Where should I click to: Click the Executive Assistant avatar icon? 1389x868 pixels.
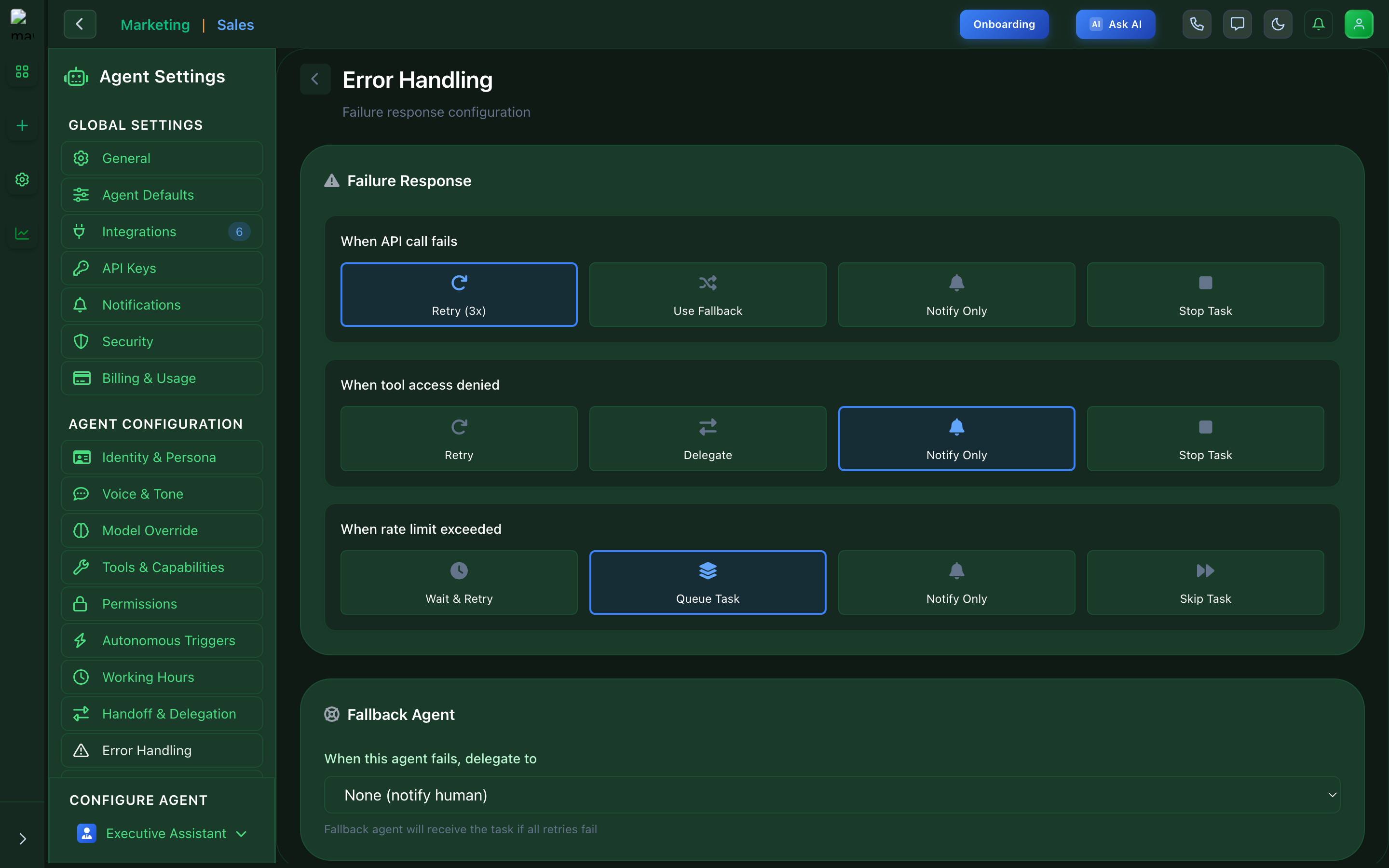tap(87, 834)
